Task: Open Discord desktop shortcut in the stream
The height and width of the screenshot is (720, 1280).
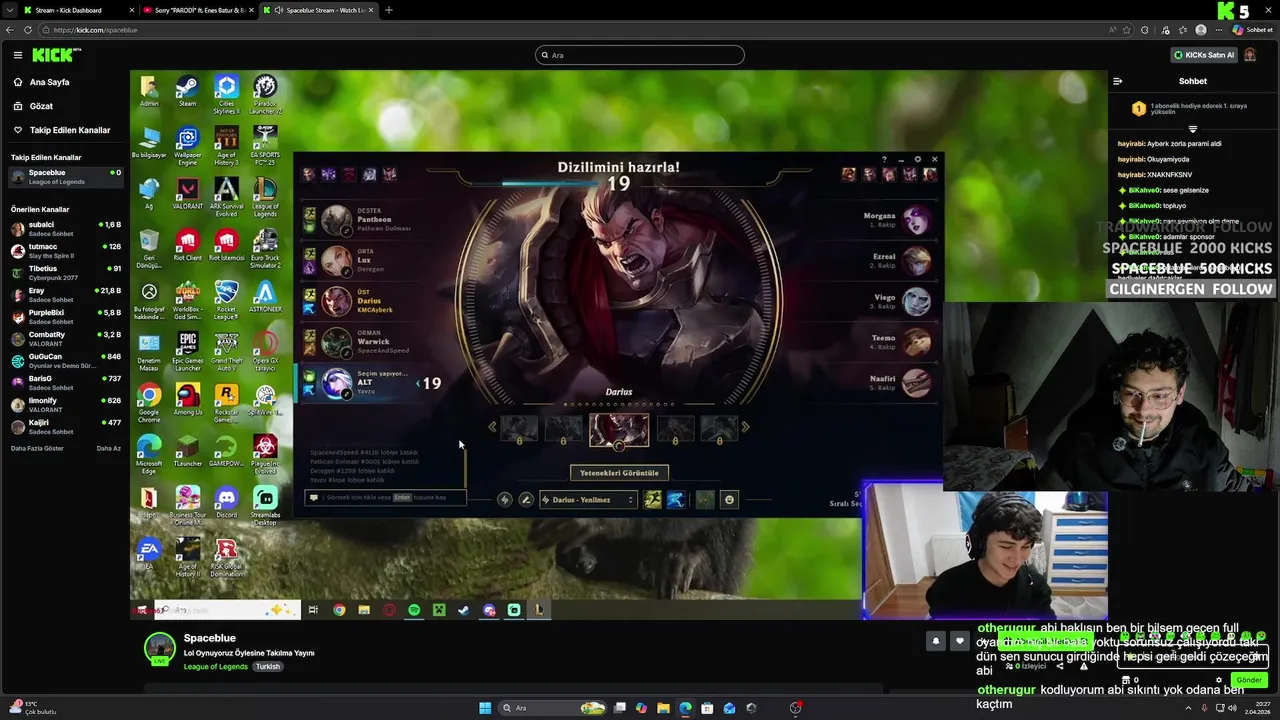Action: [x=226, y=502]
